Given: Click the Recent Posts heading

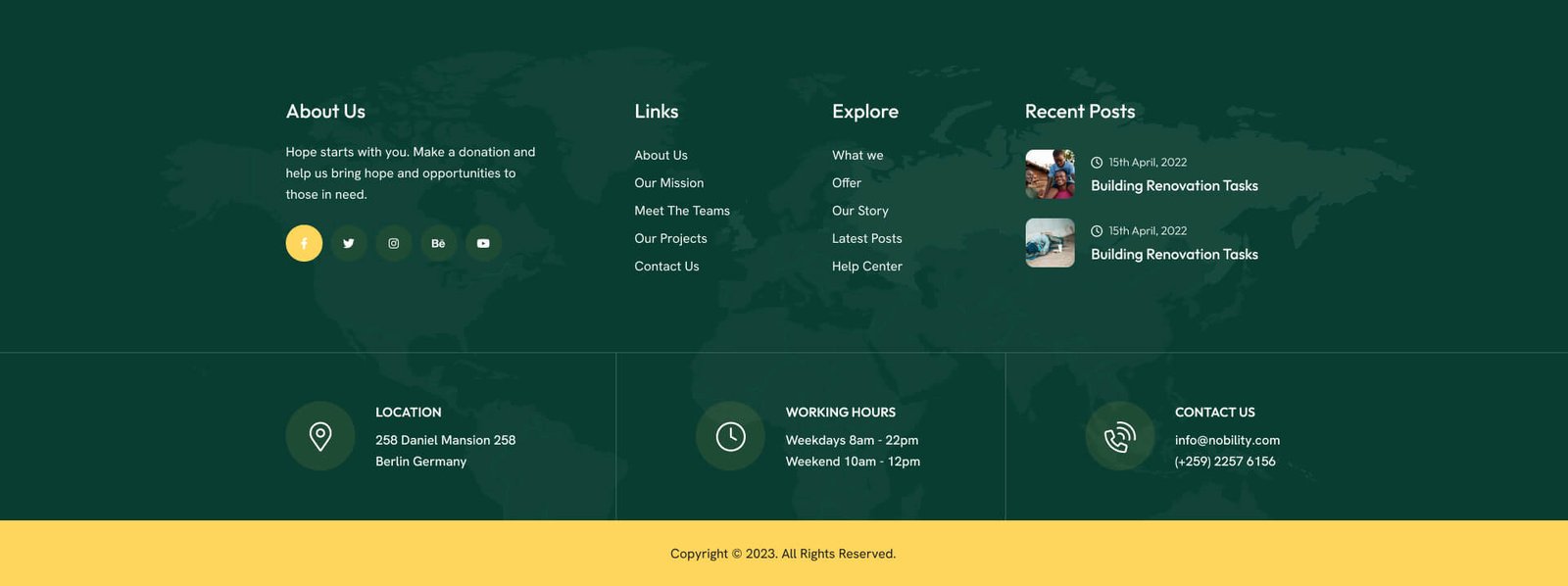Looking at the screenshot, I should [x=1080, y=112].
